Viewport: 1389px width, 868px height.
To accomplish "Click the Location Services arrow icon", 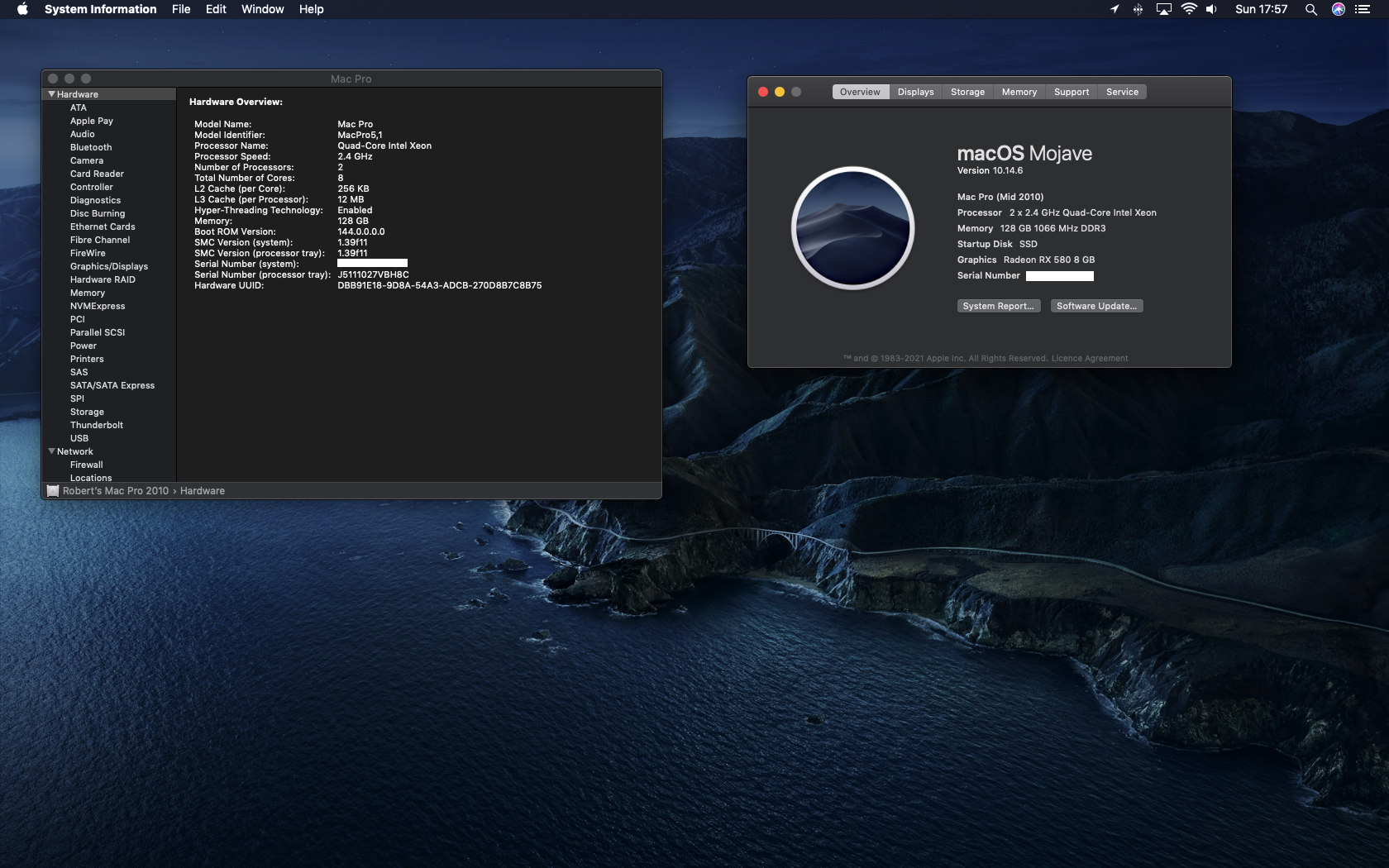I will click(1115, 9).
